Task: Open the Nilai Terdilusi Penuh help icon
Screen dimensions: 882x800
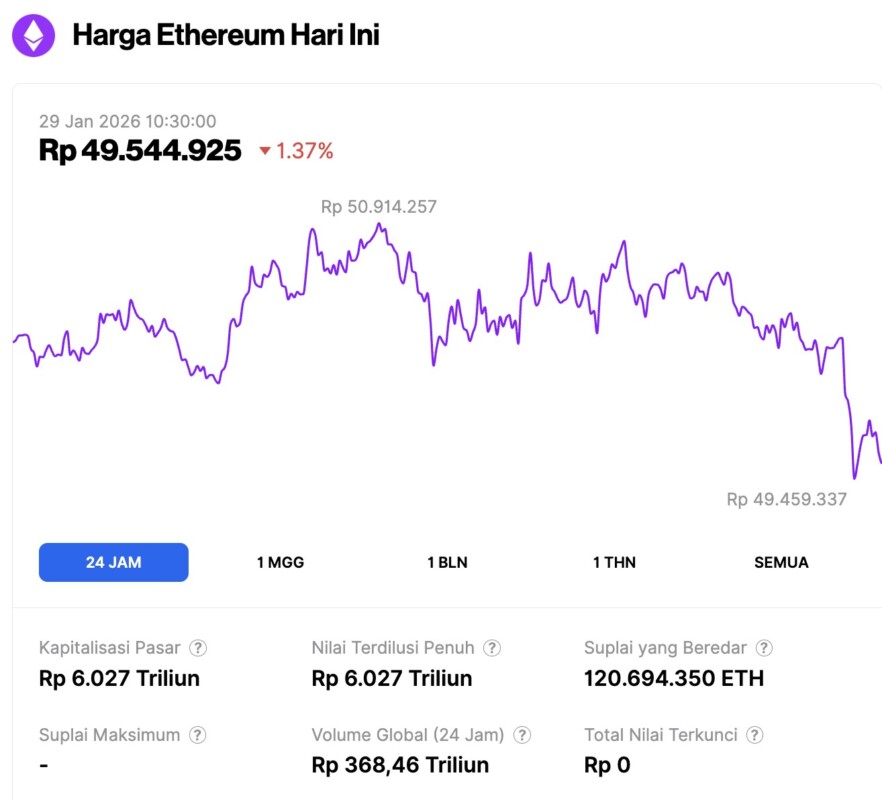Action: coord(492,648)
